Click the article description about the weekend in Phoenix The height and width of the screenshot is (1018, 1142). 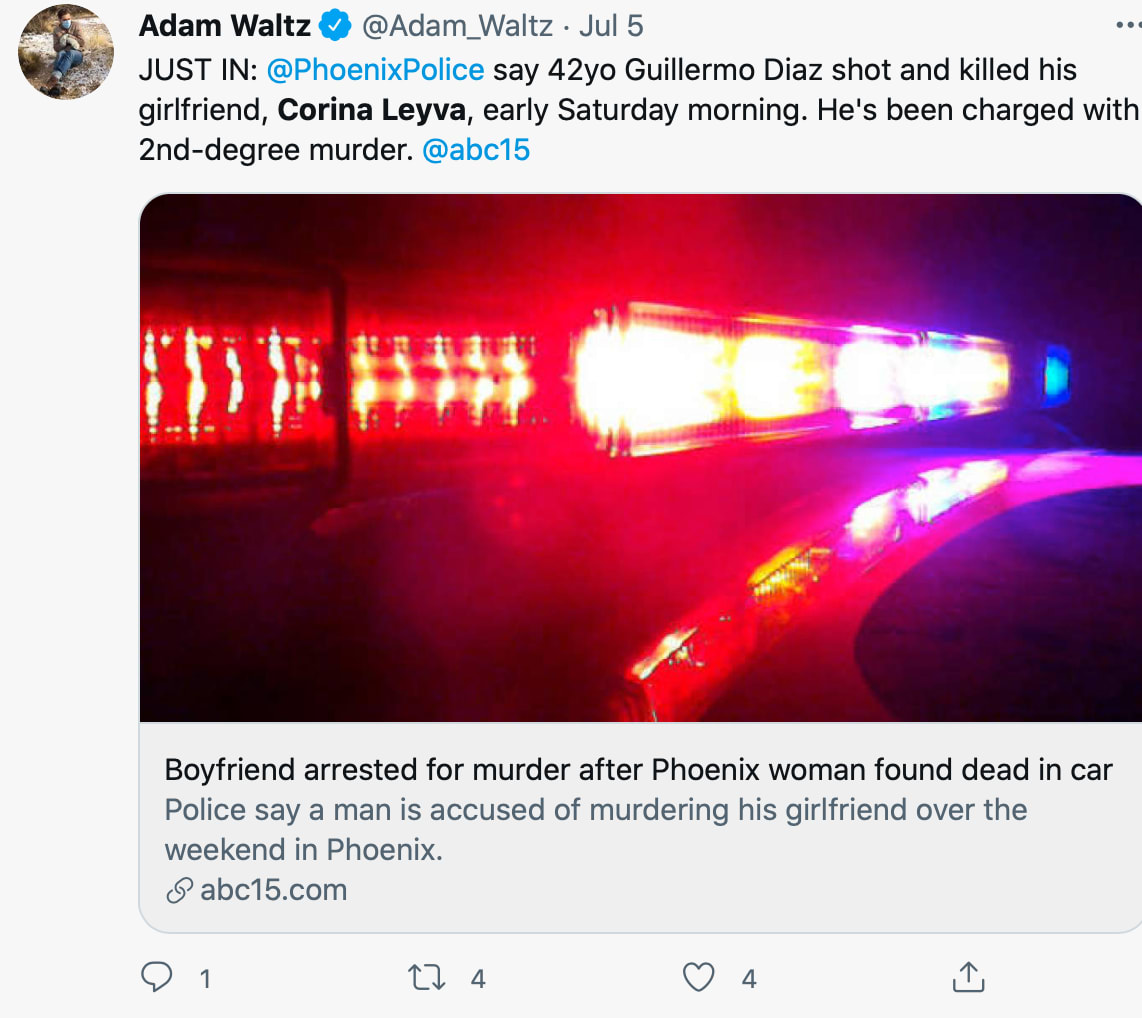tap(596, 829)
